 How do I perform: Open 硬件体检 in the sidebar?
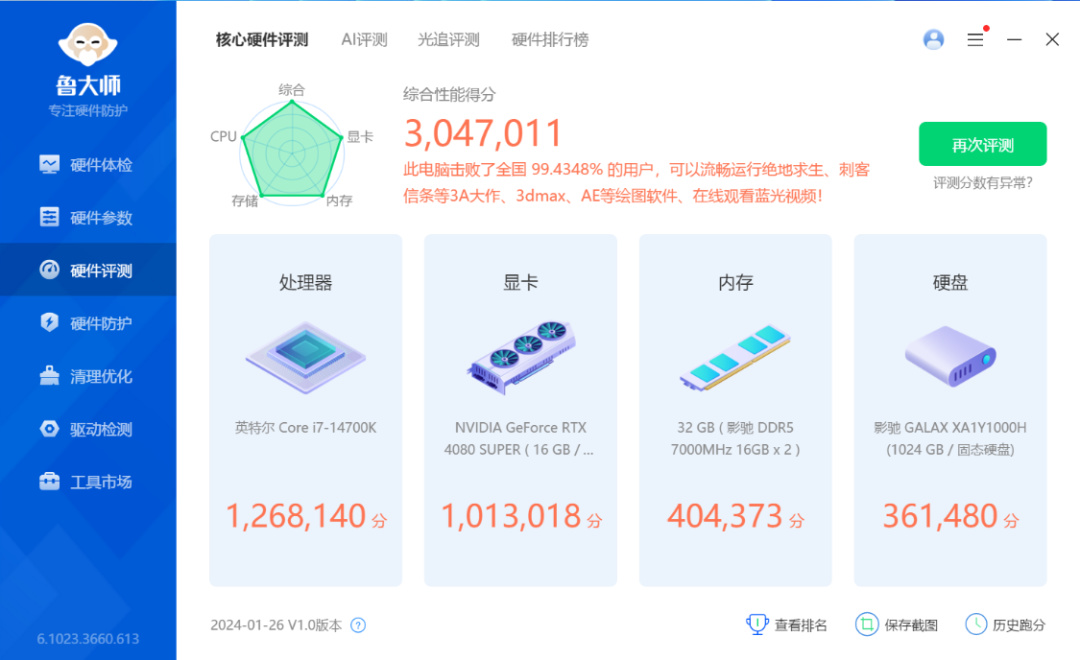[x=87, y=165]
